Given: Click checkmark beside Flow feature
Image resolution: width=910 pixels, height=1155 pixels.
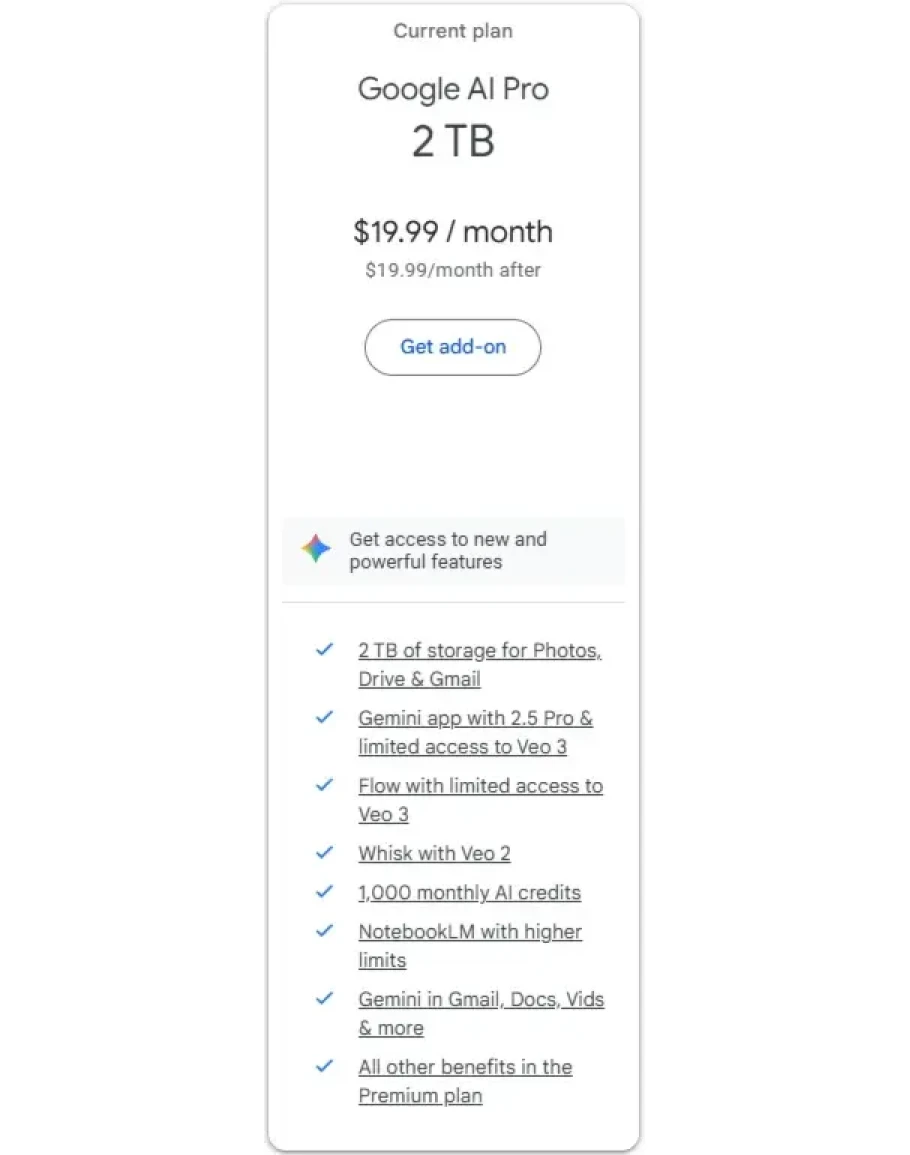Looking at the screenshot, I should 324,785.
